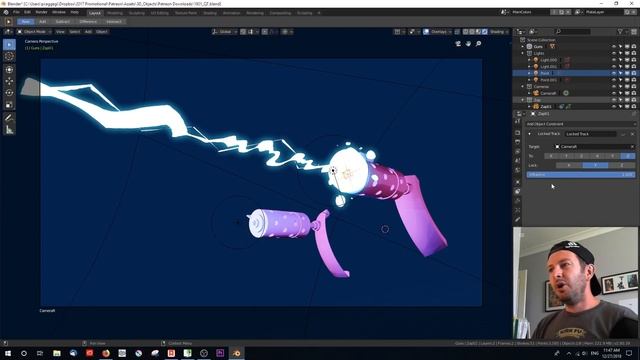The image size is (640, 360).
Task: Open Firefox from the Windows taskbar
Action: 106,353
